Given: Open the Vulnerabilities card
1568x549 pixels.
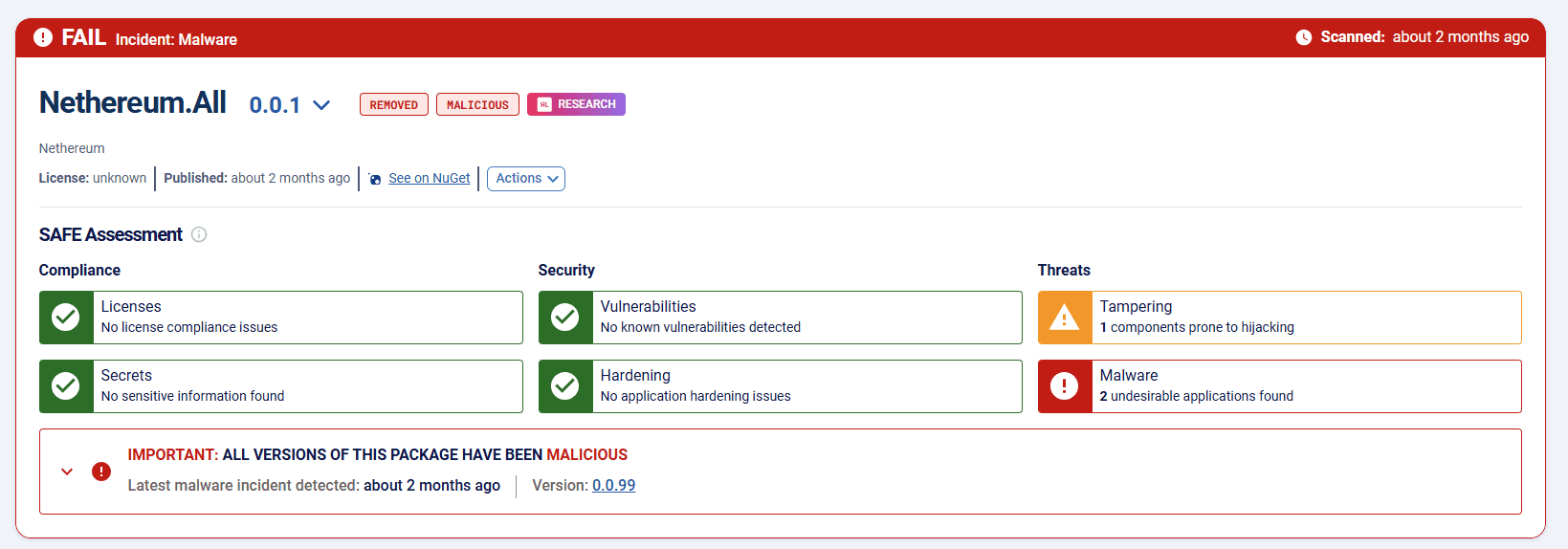Looking at the screenshot, I should 781,318.
